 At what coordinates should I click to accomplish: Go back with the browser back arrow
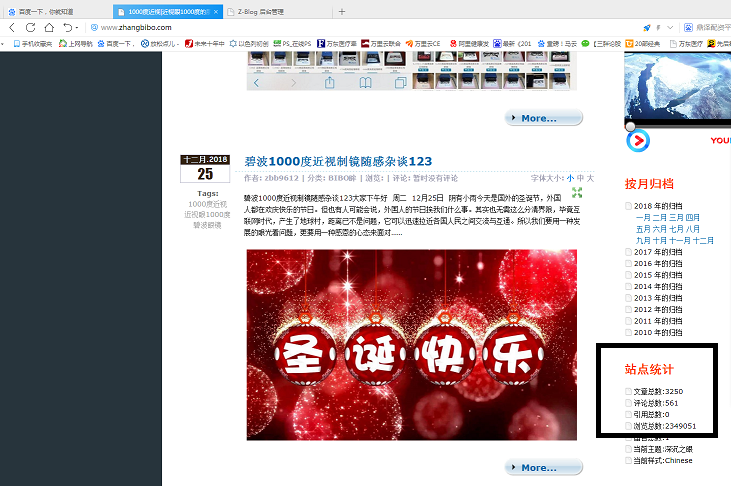12,28
